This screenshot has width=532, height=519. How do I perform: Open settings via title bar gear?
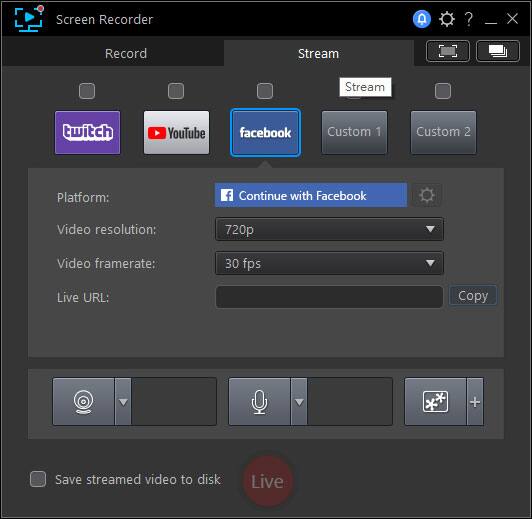pos(446,19)
